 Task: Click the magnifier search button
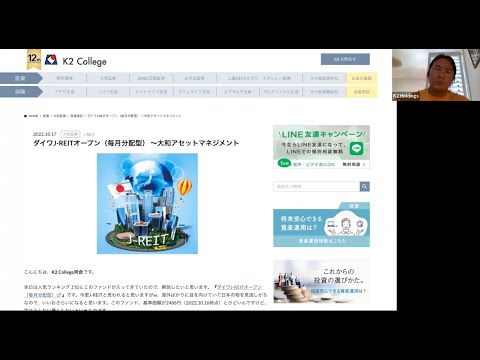pos(365,186)
